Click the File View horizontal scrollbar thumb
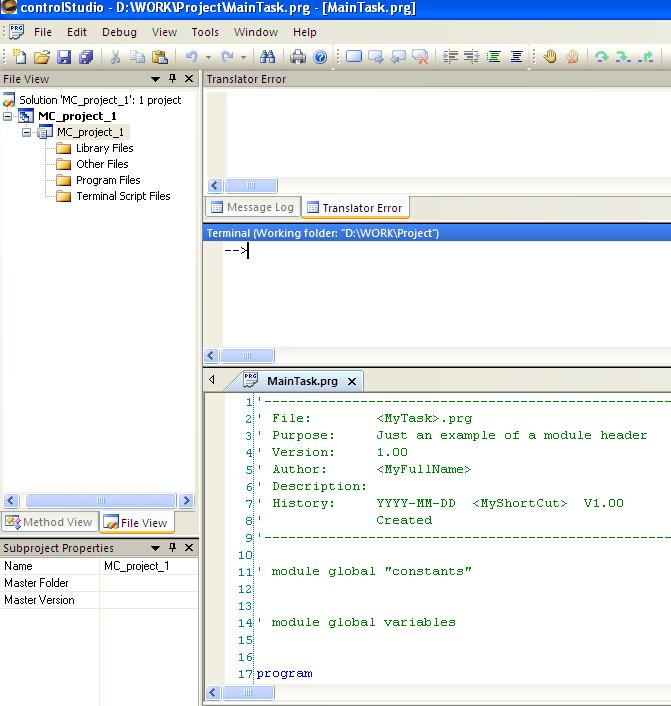The image size is (671, 706). coord(100,500)
